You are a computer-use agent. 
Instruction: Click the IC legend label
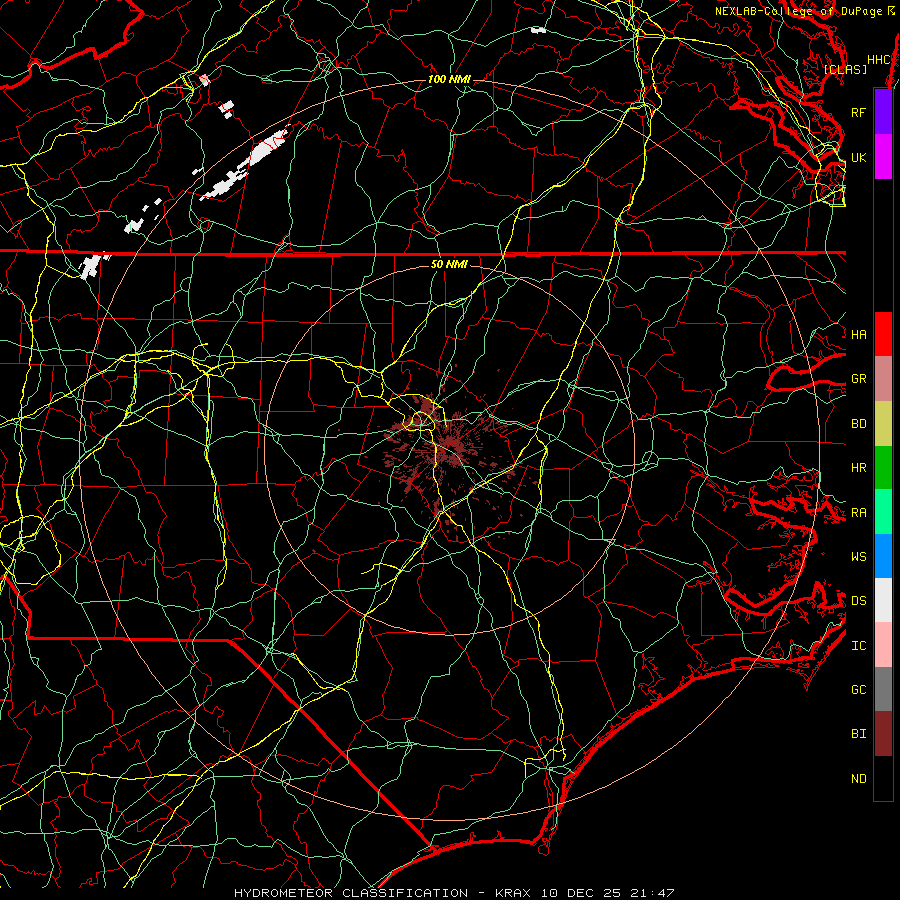tap(858, 646)
